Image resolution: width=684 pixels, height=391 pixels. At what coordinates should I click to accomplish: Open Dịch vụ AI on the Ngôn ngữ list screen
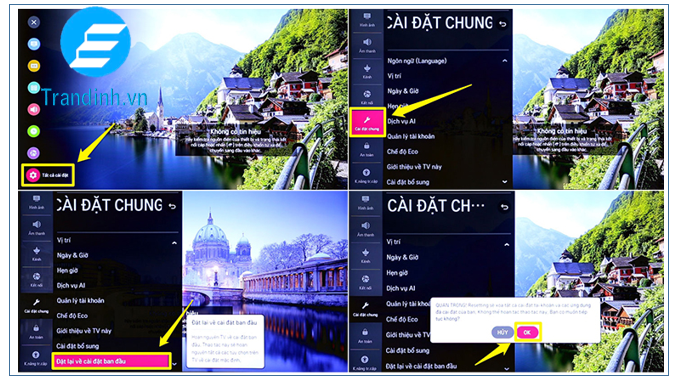tap(401, 121)
